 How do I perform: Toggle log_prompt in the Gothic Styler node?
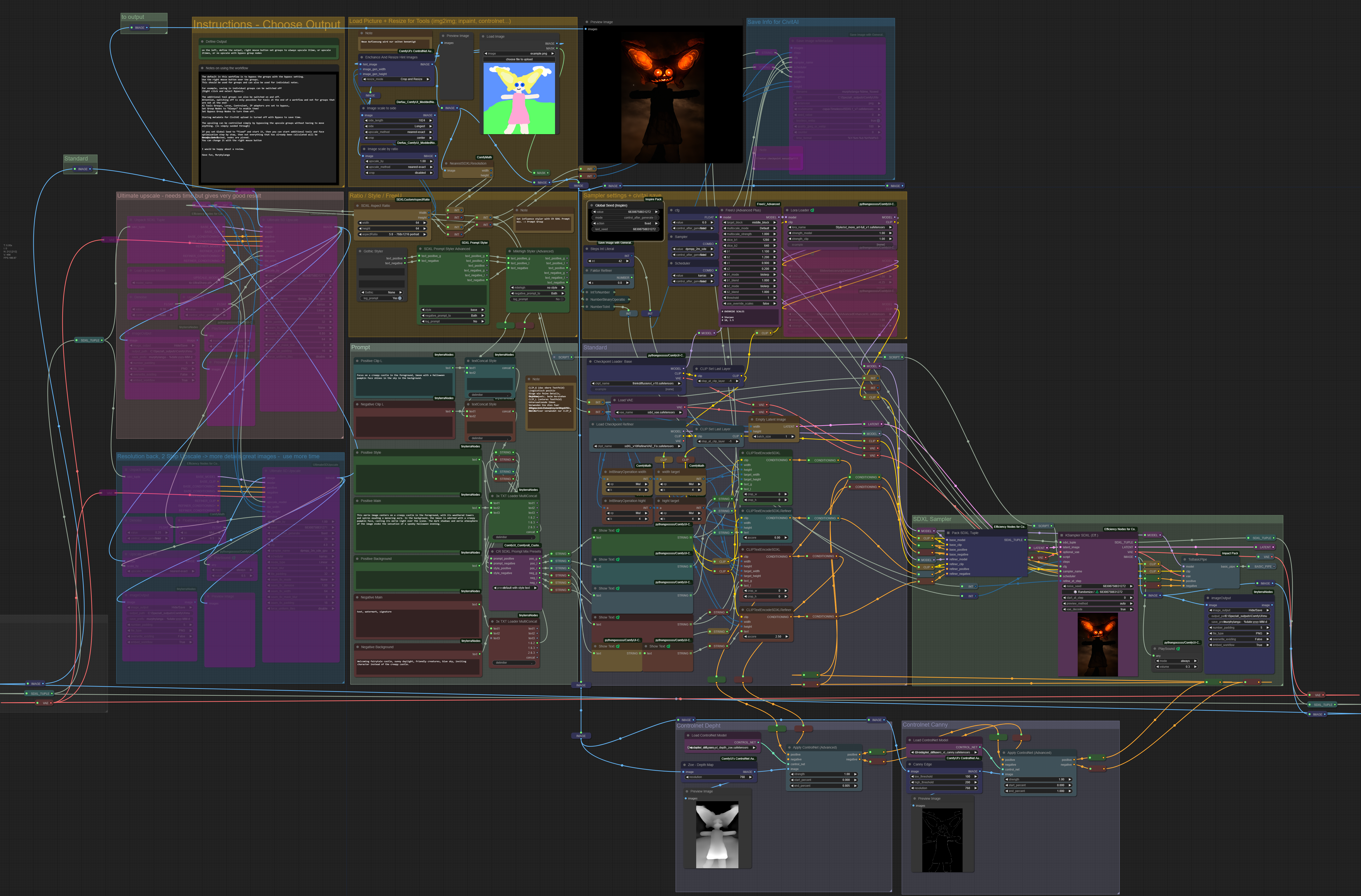(382, 298)
